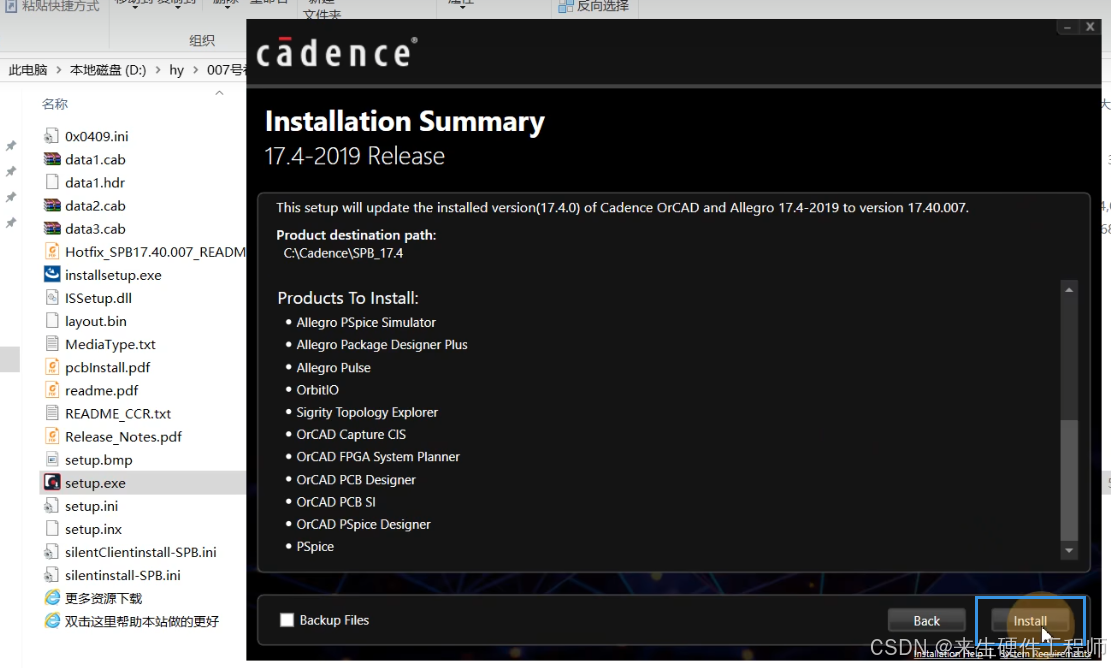Image resolution: width=1111 pixels, height=668 pixels.
Task: Select the MediaType.txt file icon
Action: (52, 344)
